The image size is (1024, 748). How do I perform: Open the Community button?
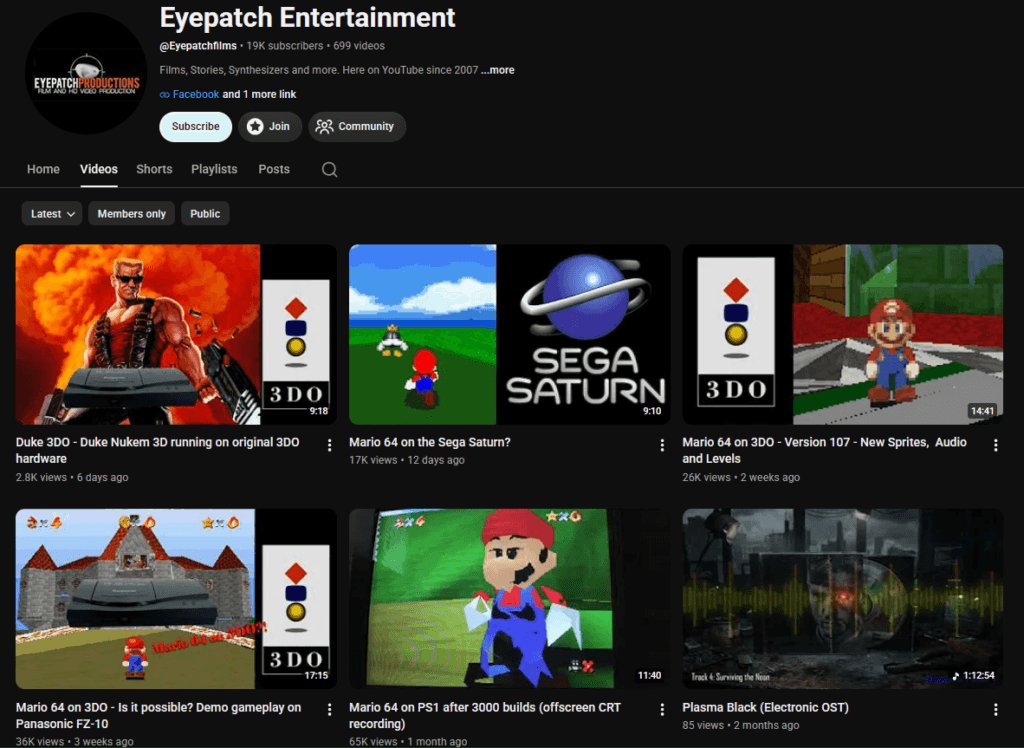coord(357,127)
